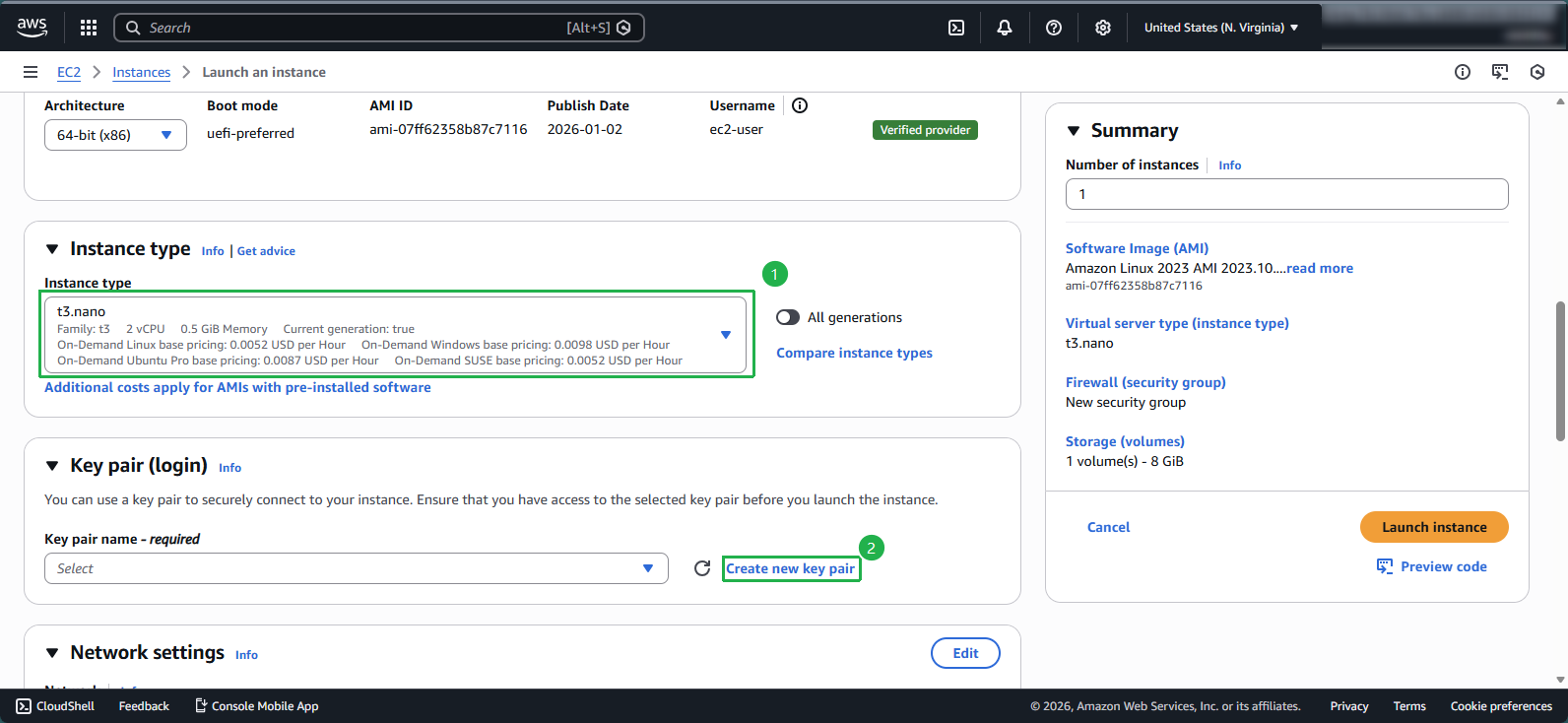Open CloudShell from the top bar icon
This screenshot has height=723, width=1568.
(956, 28)
